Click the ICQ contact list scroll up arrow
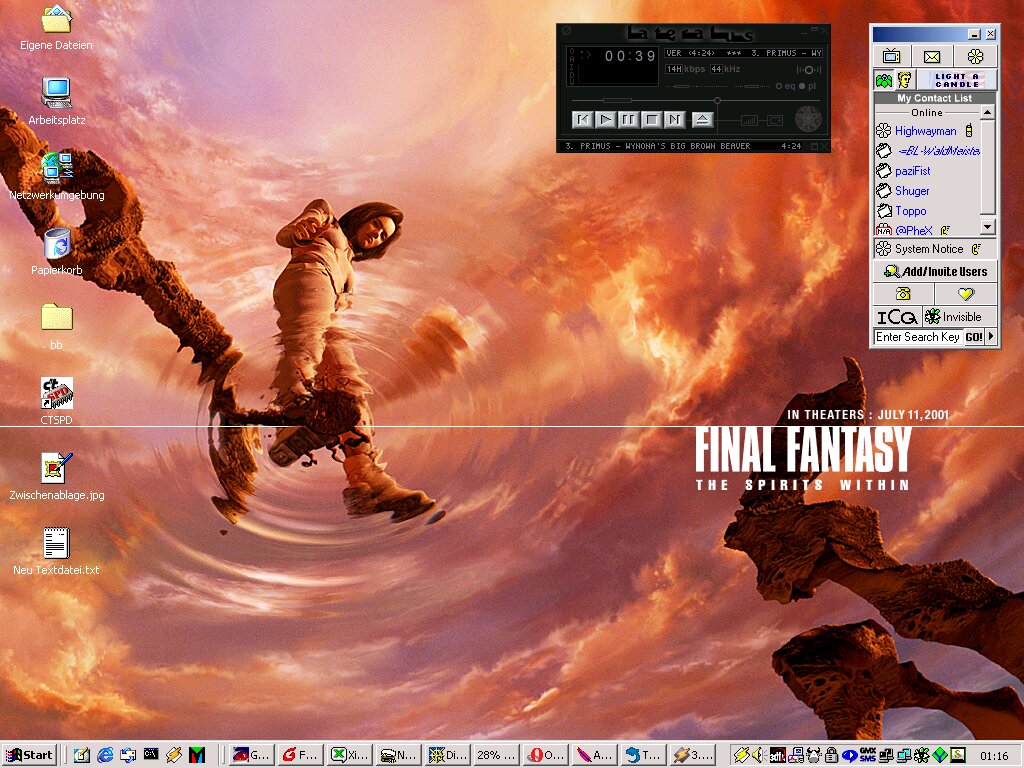 987,113
